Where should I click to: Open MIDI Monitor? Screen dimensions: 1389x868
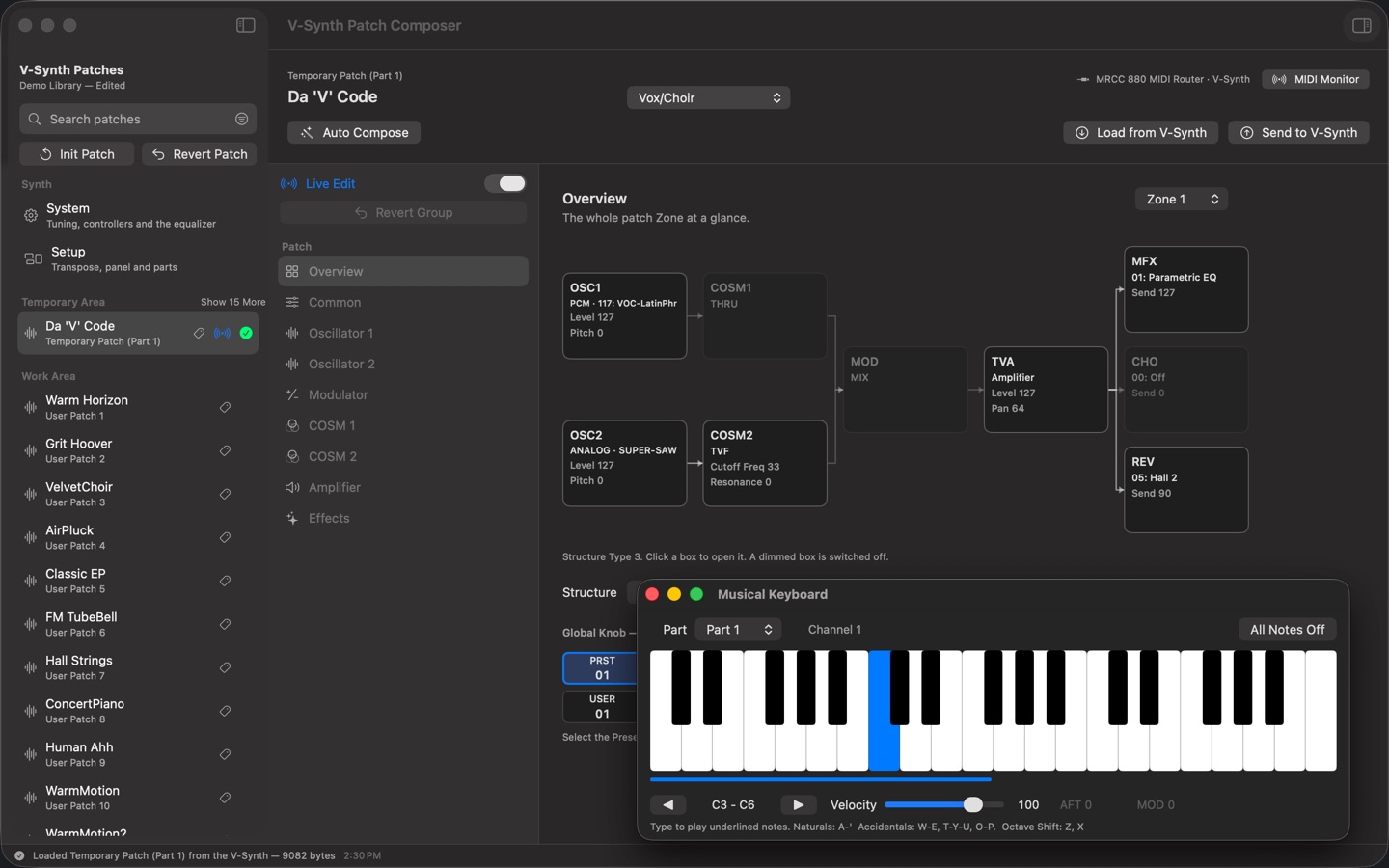1316,79
